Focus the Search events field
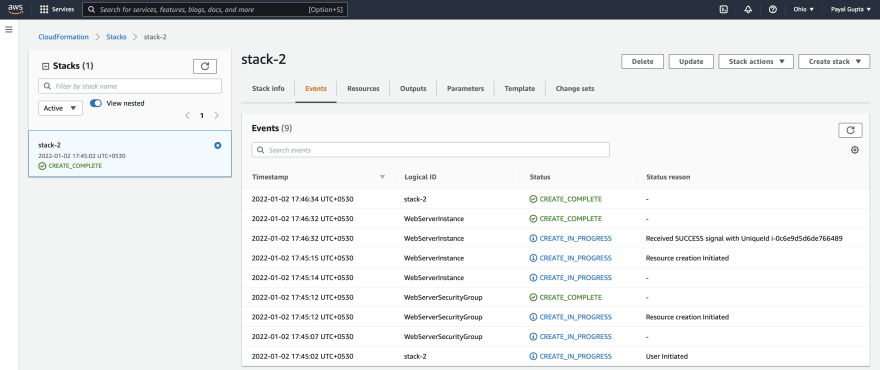 tap(430, 150)
